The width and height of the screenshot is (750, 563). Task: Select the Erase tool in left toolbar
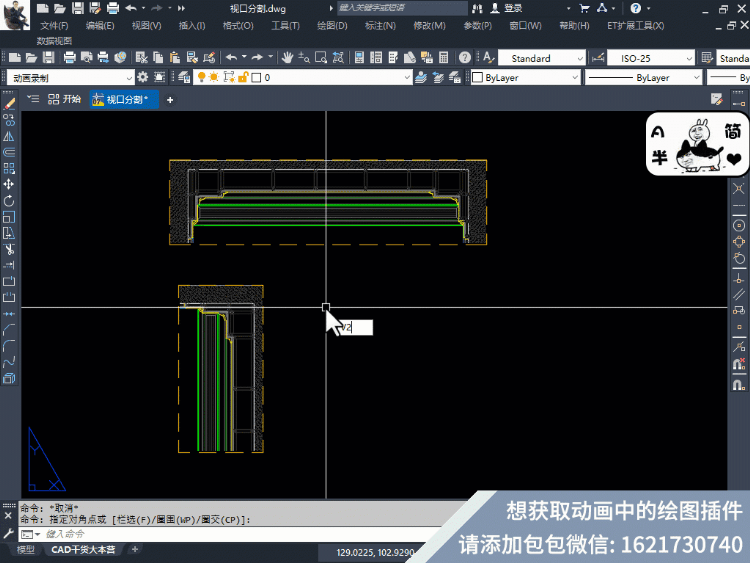point(9,103)
